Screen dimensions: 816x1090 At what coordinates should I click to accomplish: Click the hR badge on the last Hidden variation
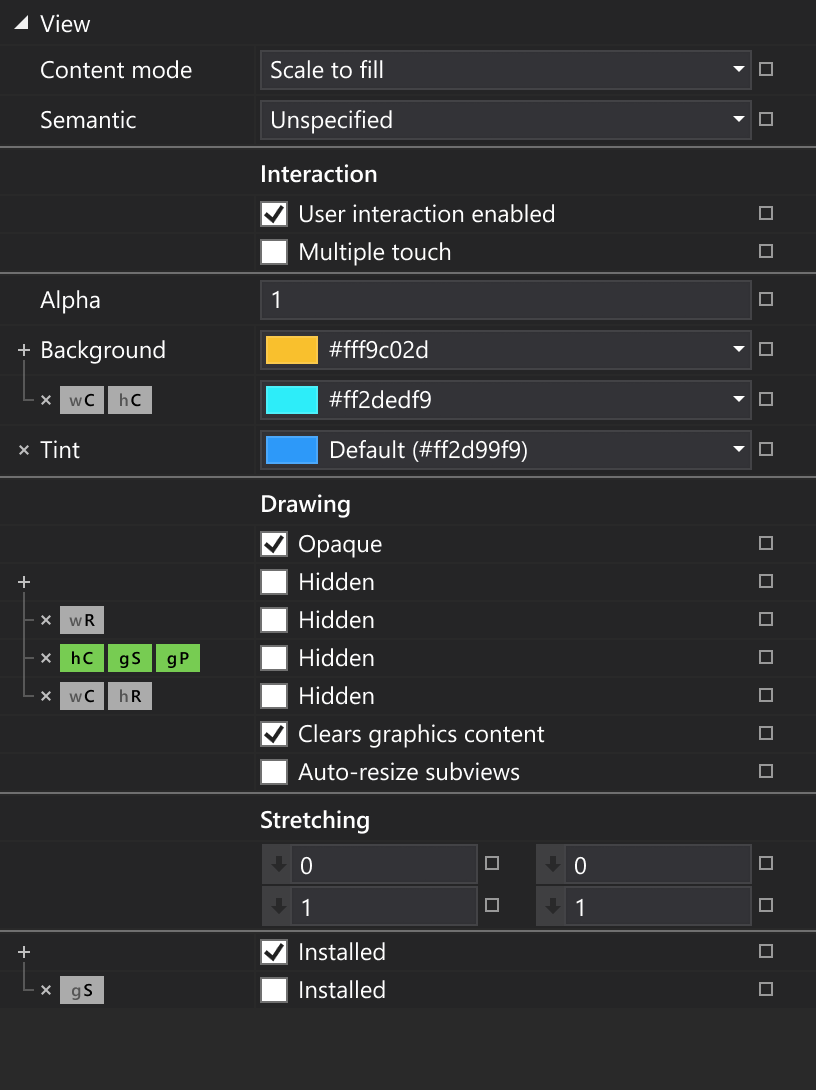tap(129, 695)
